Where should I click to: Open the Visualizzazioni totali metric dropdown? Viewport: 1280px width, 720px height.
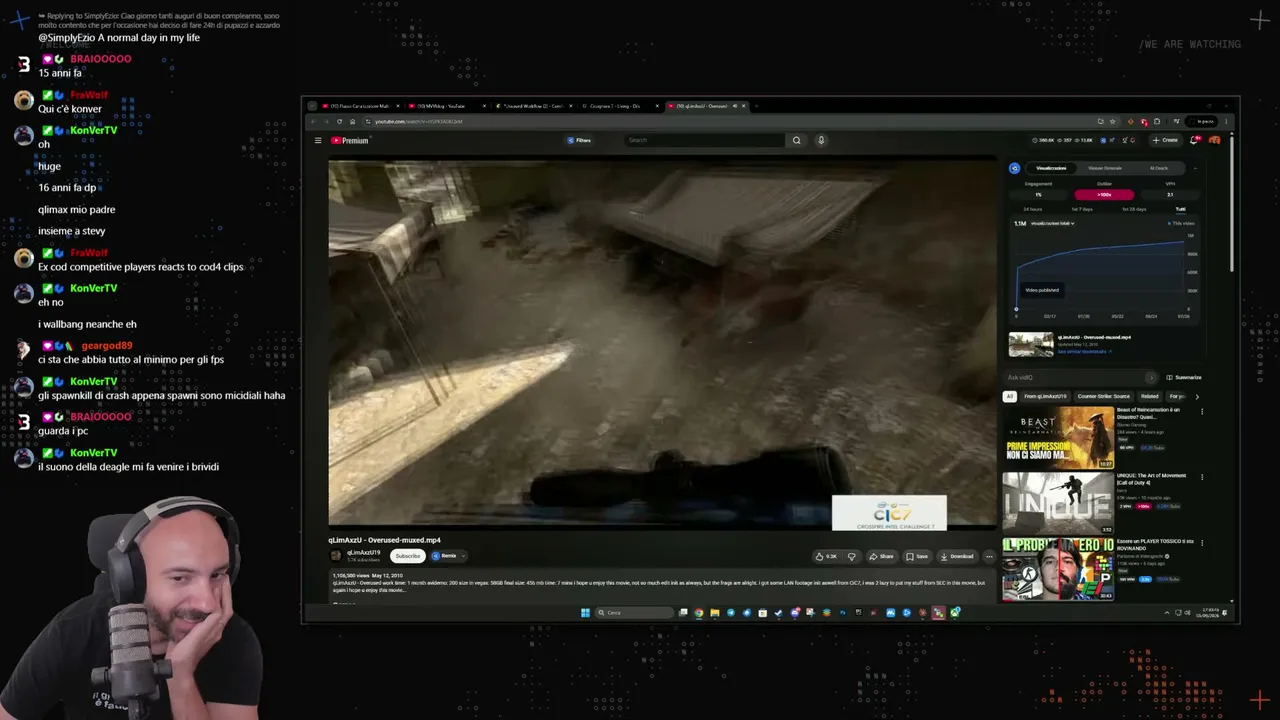pos(1052,223)
